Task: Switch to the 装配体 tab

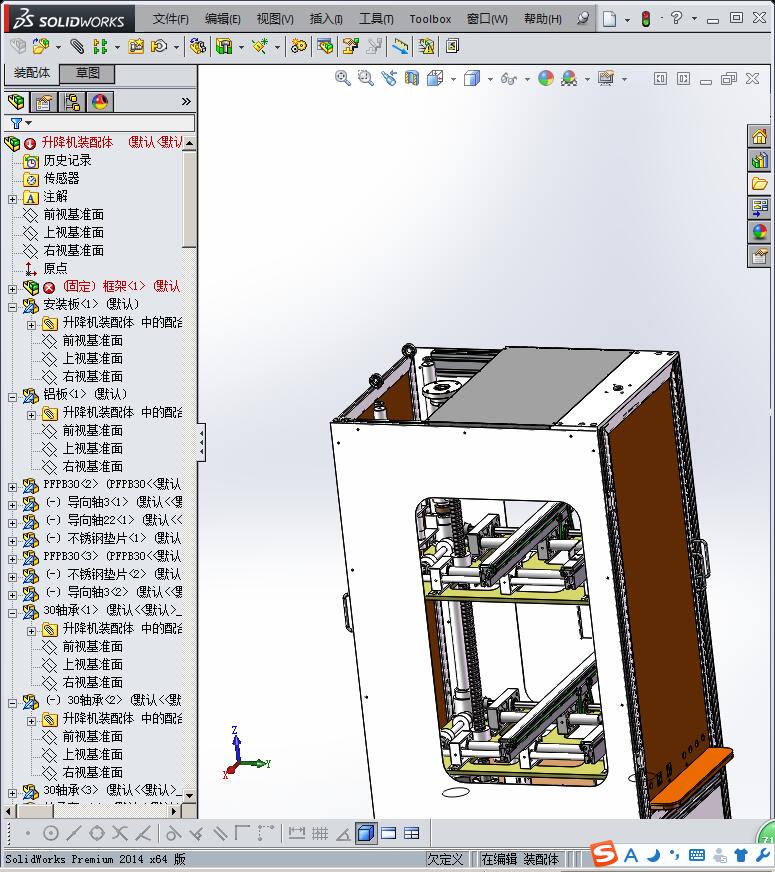Action: [32, 73]
